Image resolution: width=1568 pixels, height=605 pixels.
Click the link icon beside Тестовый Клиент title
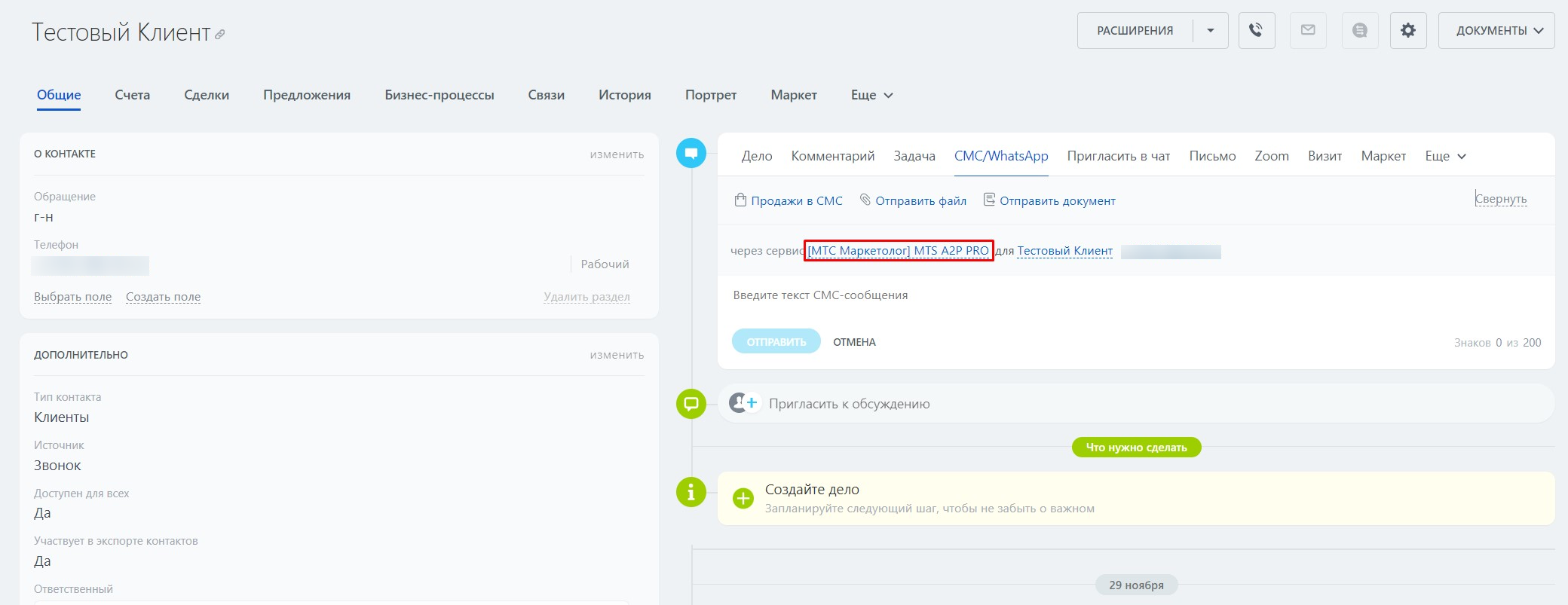220,35
